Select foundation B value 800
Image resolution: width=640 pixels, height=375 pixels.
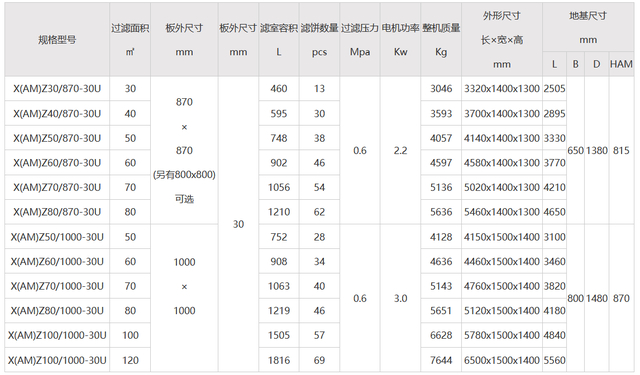pyautogui.click(x=576, y=298)
